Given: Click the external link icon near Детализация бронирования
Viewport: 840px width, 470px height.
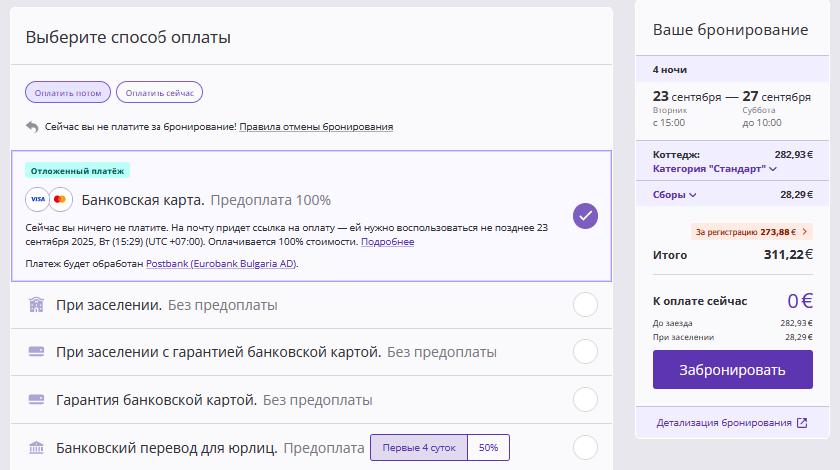Looking at the screenshot, I should pyautogui.click(x=801, y=422).
